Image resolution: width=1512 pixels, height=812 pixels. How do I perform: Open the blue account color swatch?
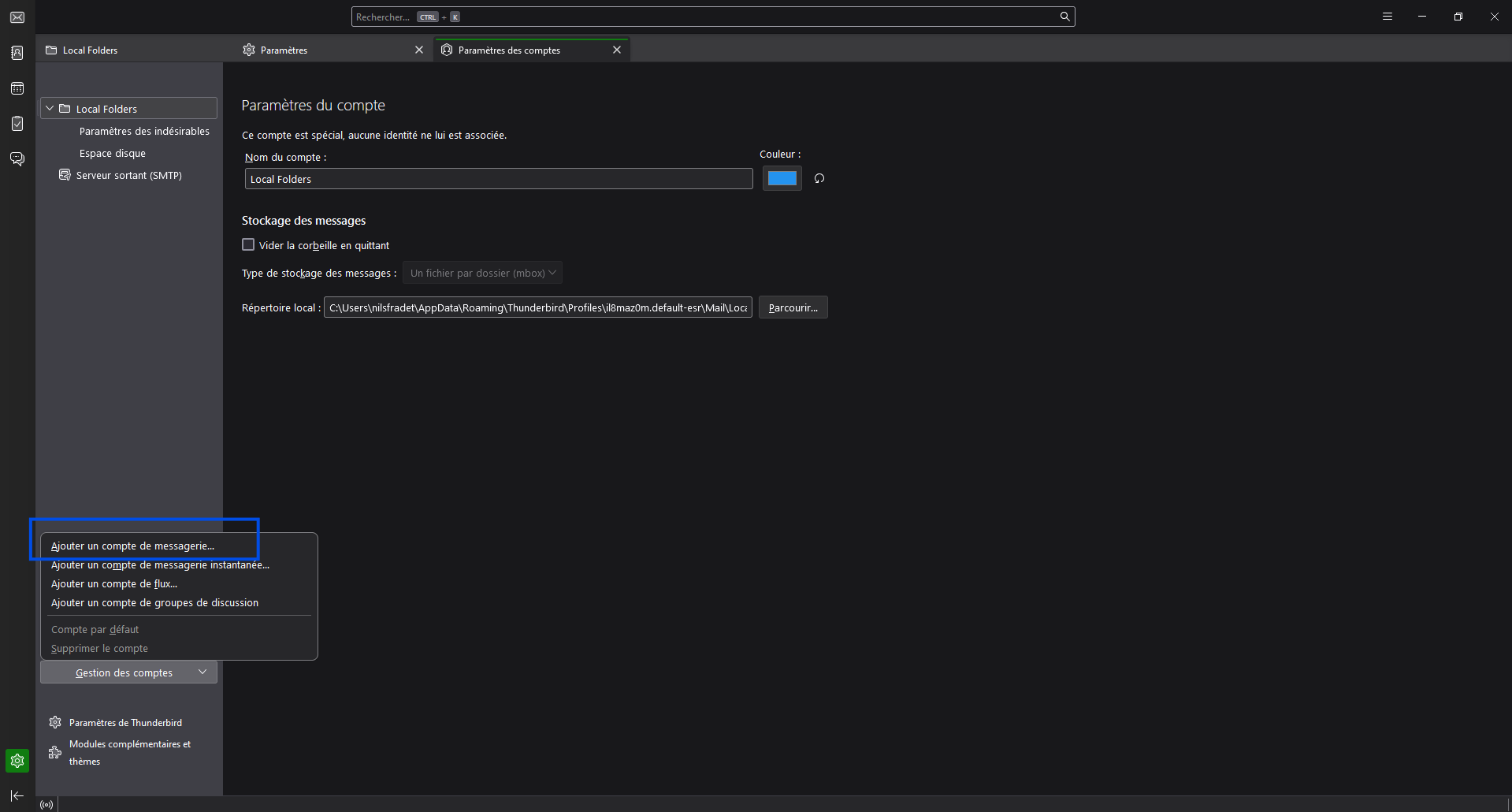(x=782, y=178)
